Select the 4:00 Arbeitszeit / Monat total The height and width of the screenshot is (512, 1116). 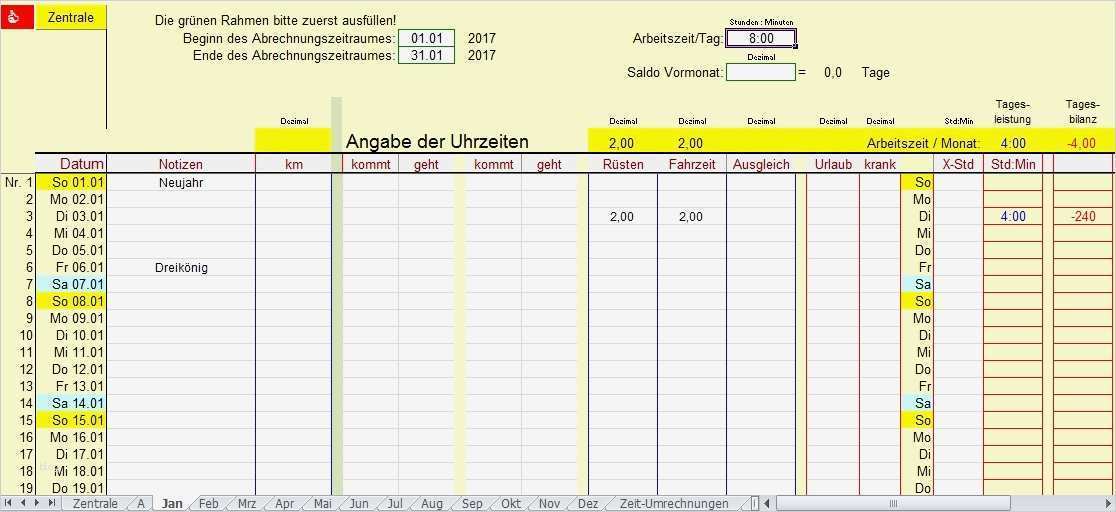pos(1013,143)
